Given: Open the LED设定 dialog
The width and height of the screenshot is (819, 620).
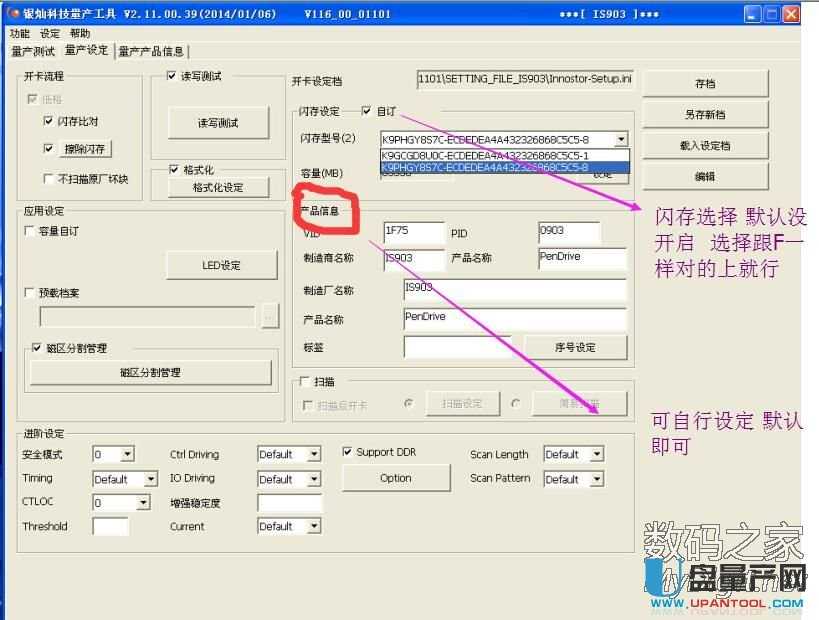Looking at the screenshot, I should [x=220, y=264].
